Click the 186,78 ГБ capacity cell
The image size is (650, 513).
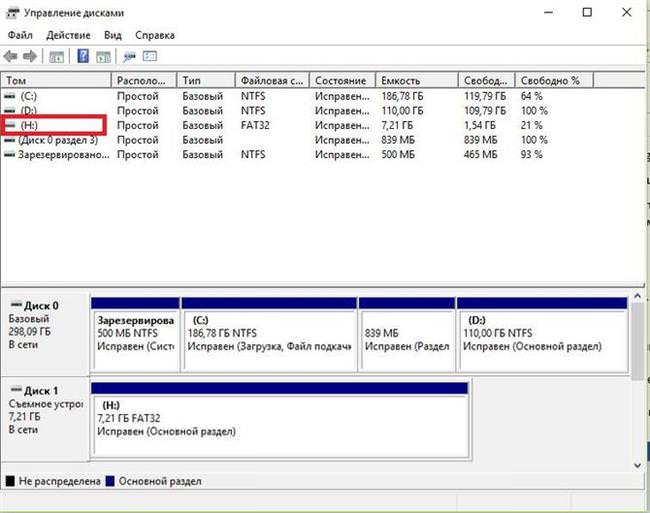(x=402, y=96)
